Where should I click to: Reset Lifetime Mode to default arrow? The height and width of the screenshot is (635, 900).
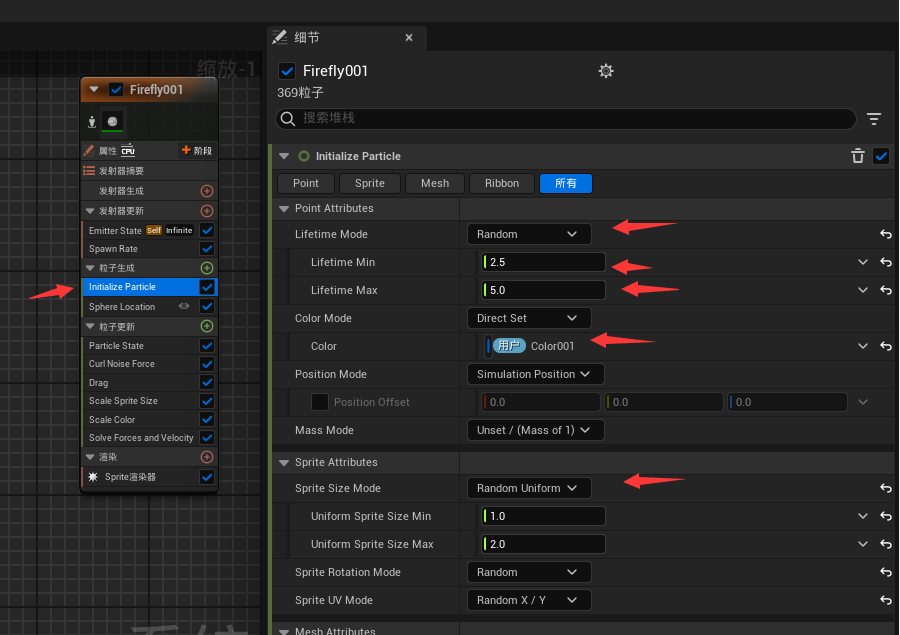886,234
